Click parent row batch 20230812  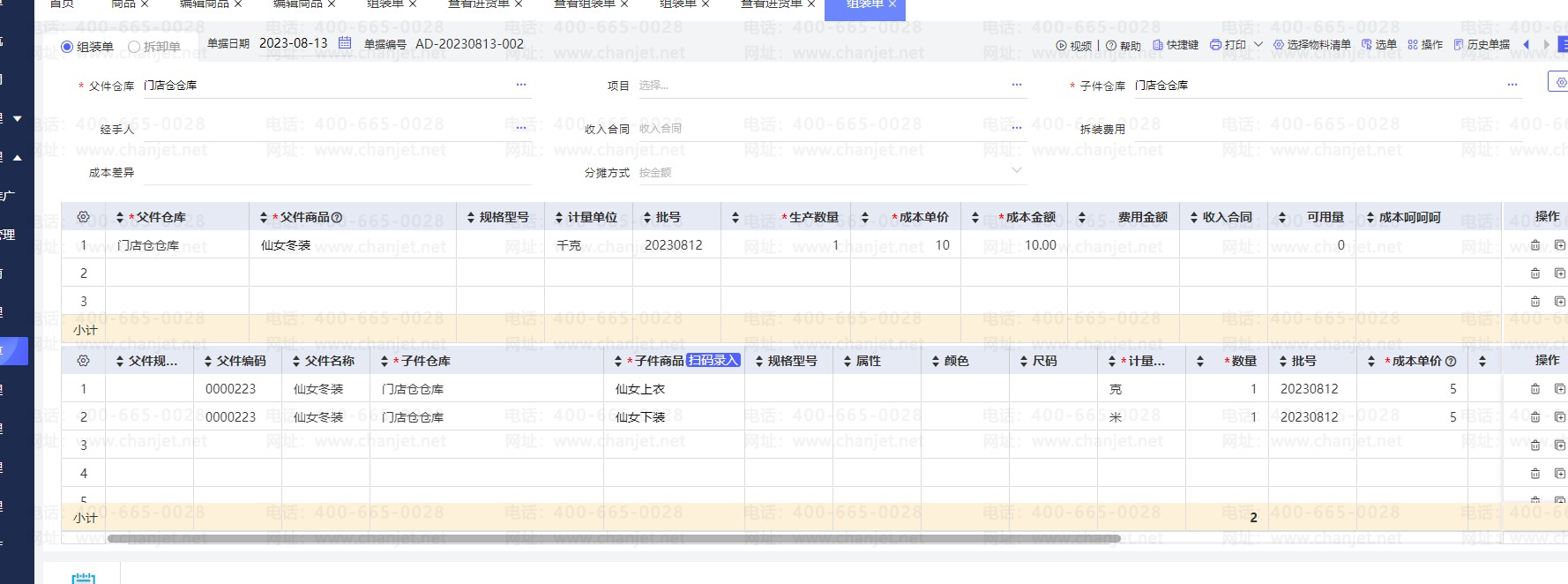(676, 245)
